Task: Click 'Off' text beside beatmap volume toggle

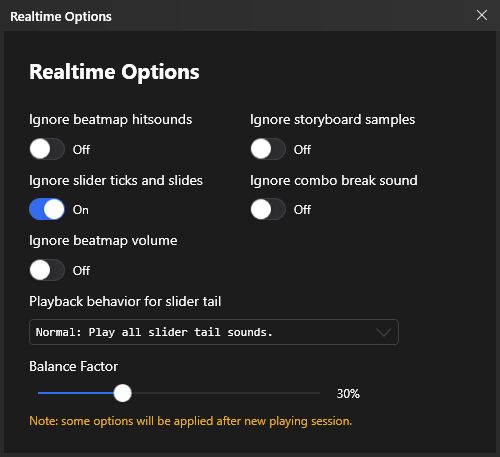Action: 81,271
